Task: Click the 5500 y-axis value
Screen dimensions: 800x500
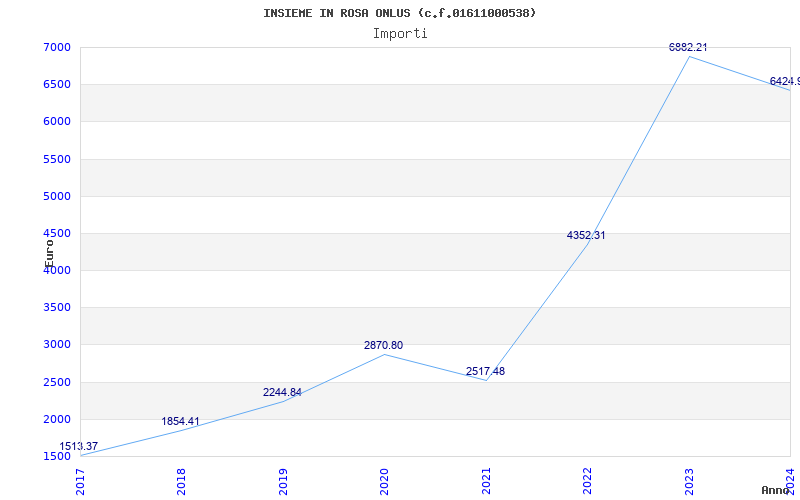Action: 57,159
